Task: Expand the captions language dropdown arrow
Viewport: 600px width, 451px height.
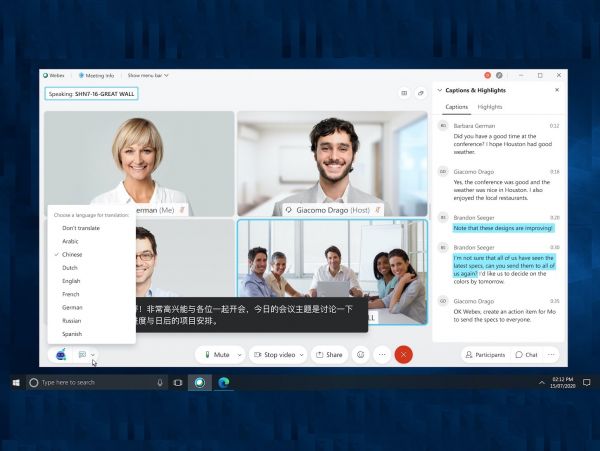Action: click(x=93, y=355)
